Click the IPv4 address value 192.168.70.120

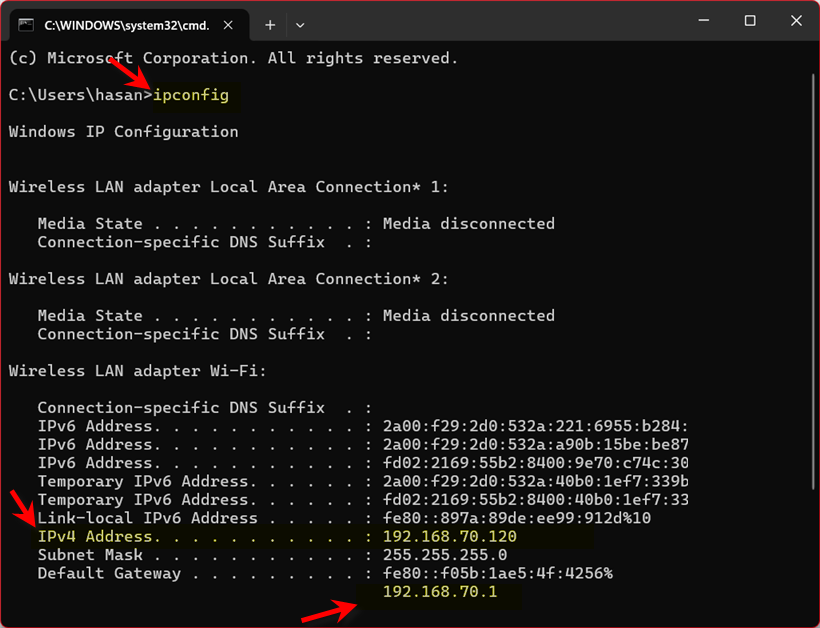tap(449, 537)
